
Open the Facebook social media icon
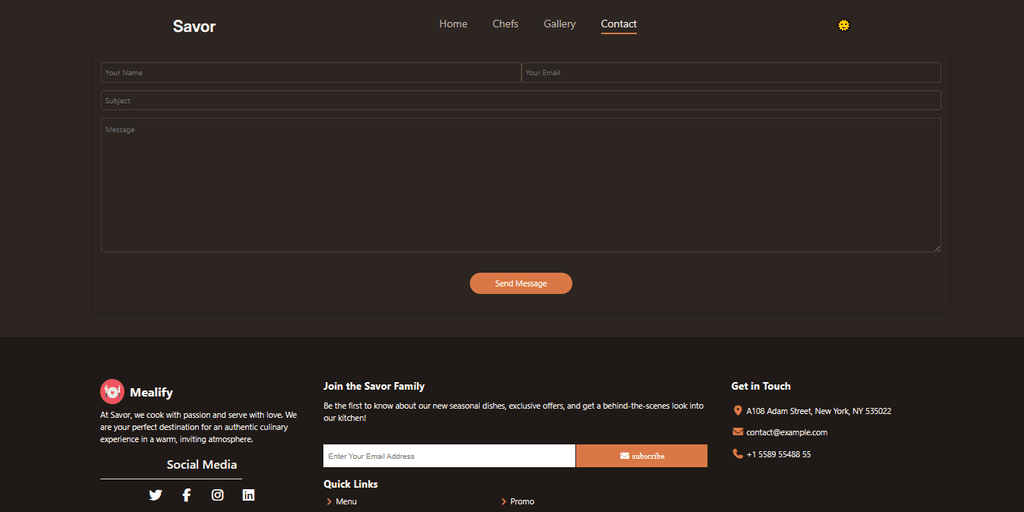pyautogui.click(x=186, y=495)
